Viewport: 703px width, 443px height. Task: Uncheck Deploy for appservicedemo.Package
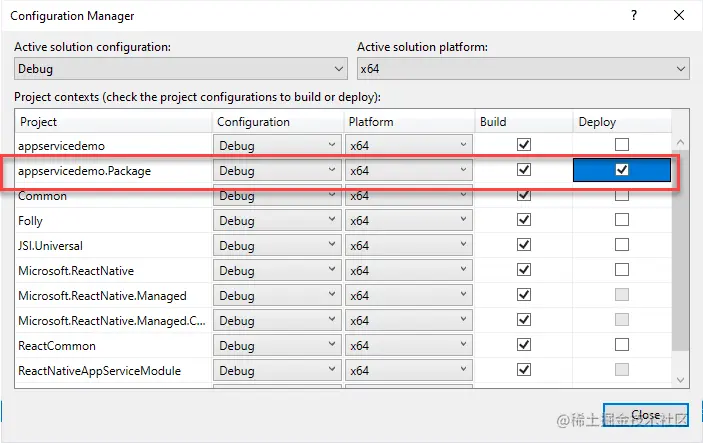622,170
